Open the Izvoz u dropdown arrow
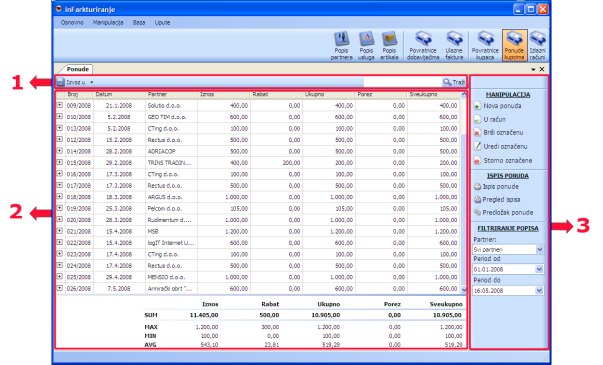The image size is (603, 365). coord(92,82)
